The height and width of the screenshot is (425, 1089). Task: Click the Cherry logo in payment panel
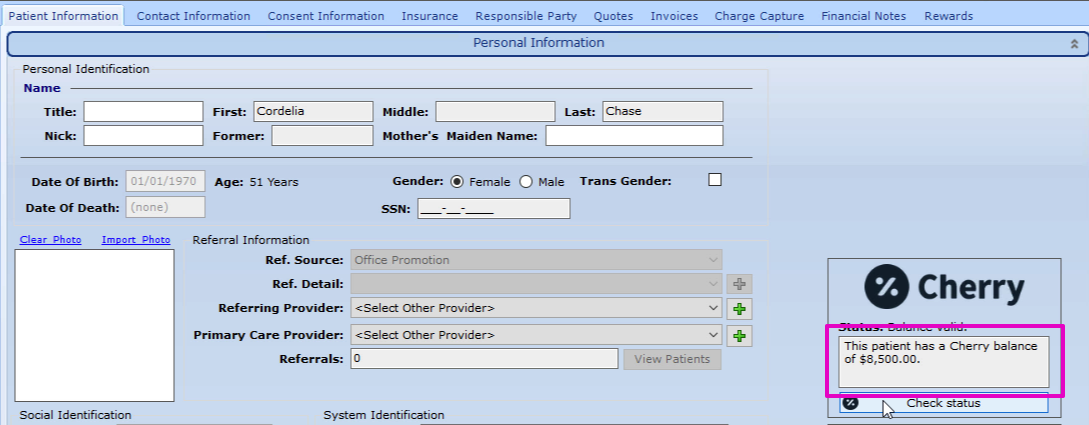point(944,288)
